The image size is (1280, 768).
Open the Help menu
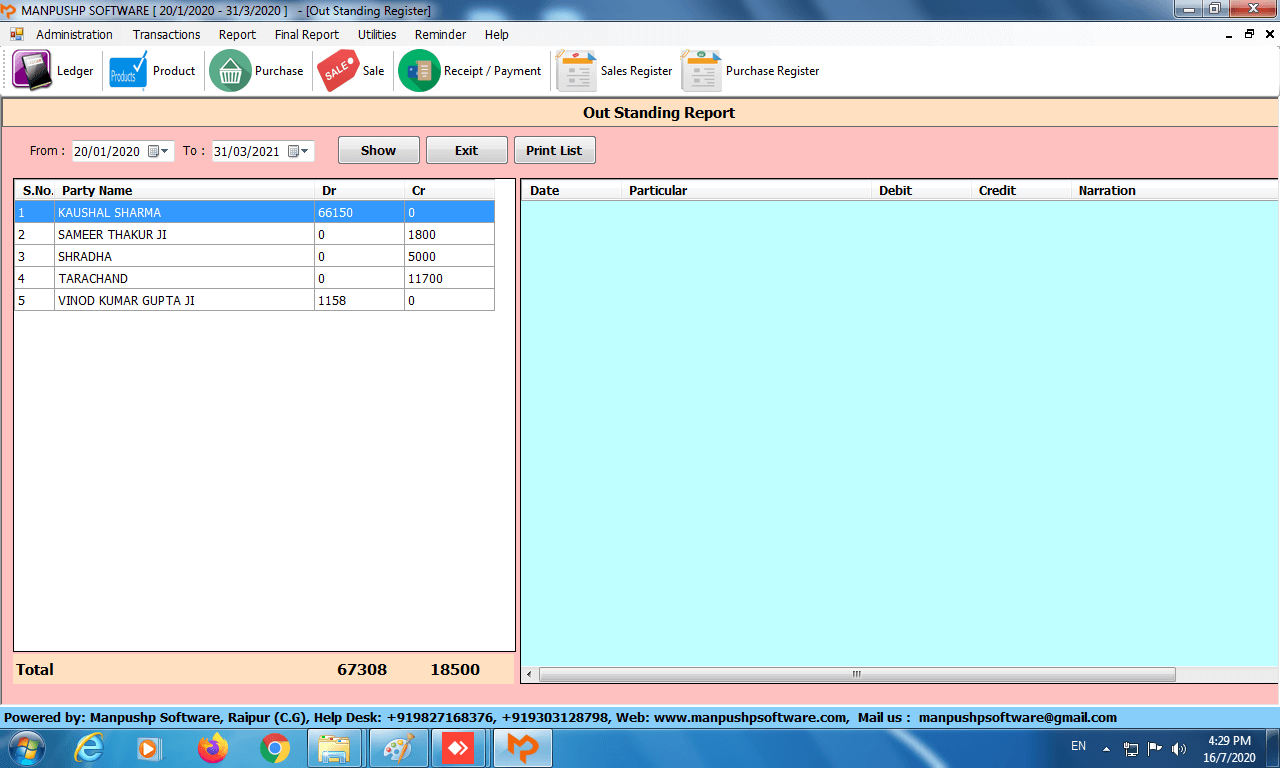click(x=497, y=34)
